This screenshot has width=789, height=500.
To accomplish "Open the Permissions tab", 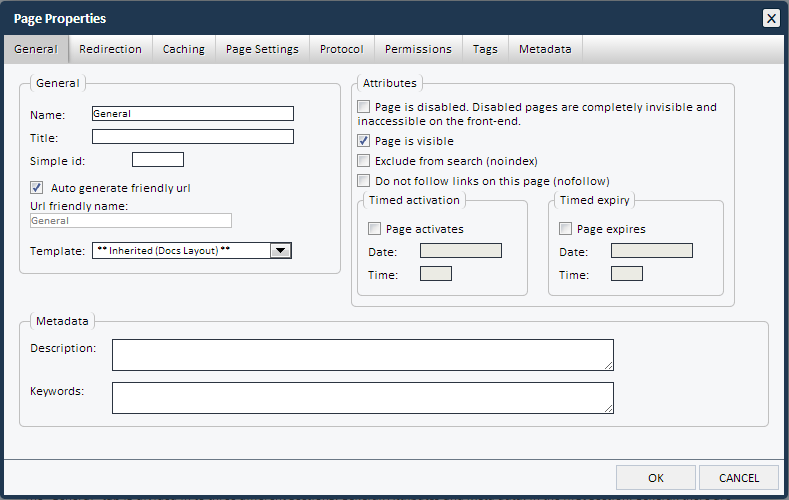I will (x=418, y=49).
